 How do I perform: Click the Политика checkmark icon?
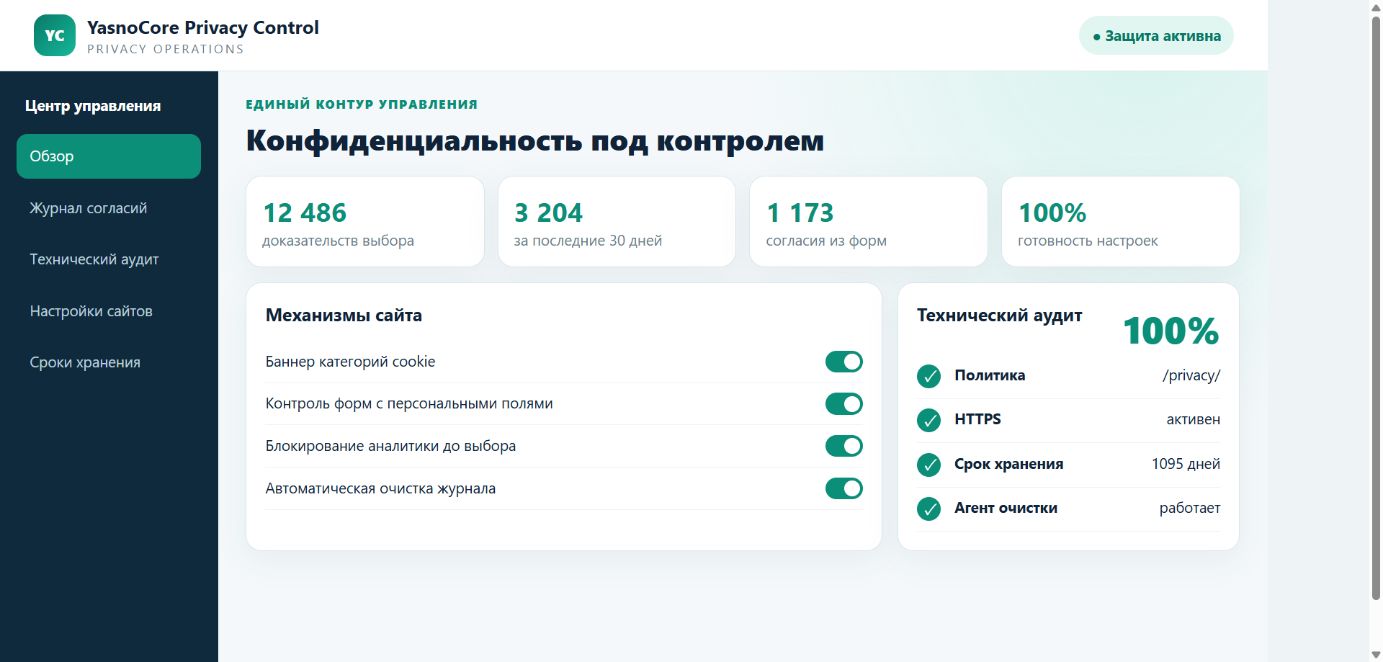pos(929,376)
